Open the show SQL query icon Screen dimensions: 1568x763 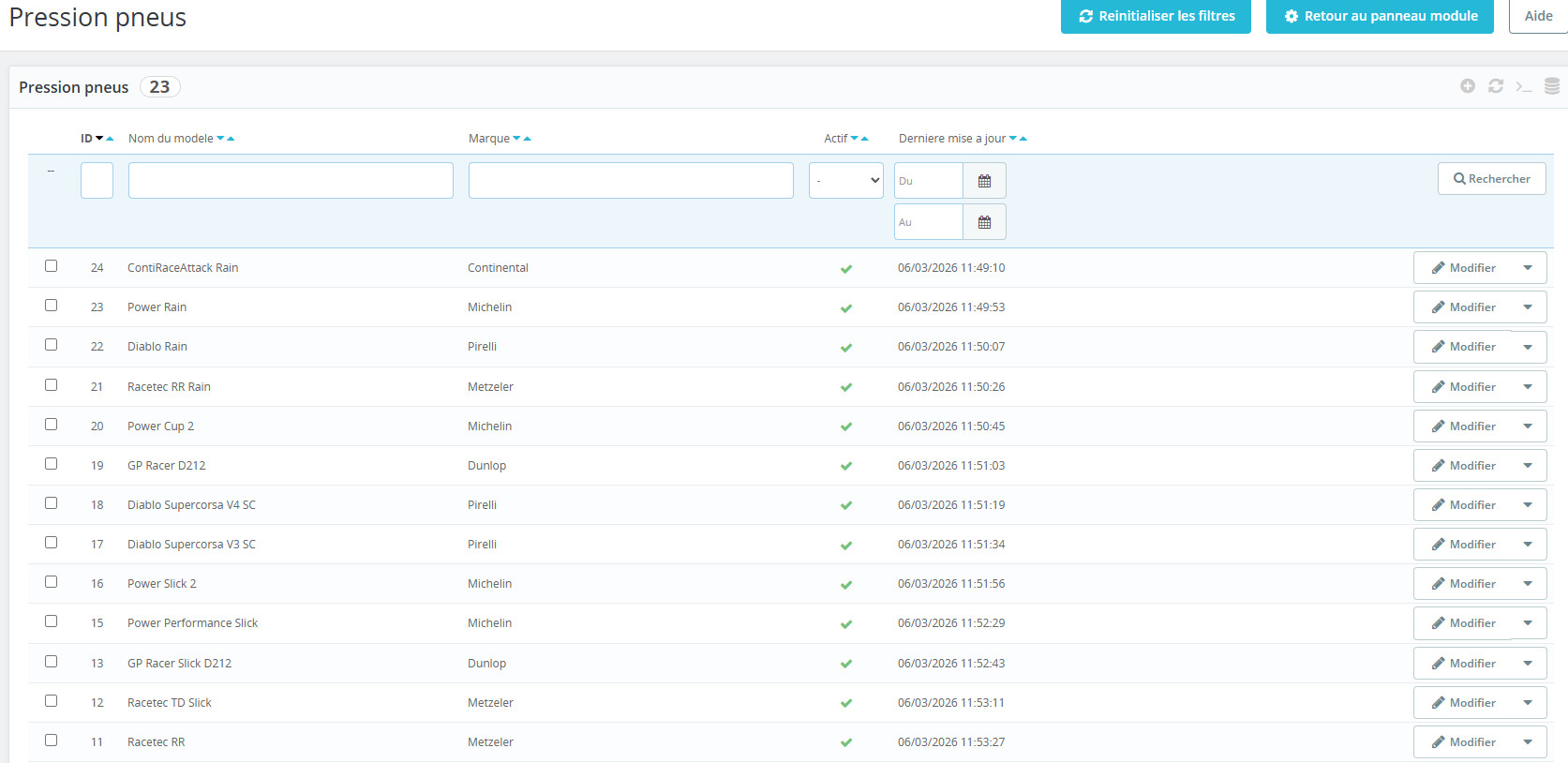pyautogui.click(x=1524, y=86)
